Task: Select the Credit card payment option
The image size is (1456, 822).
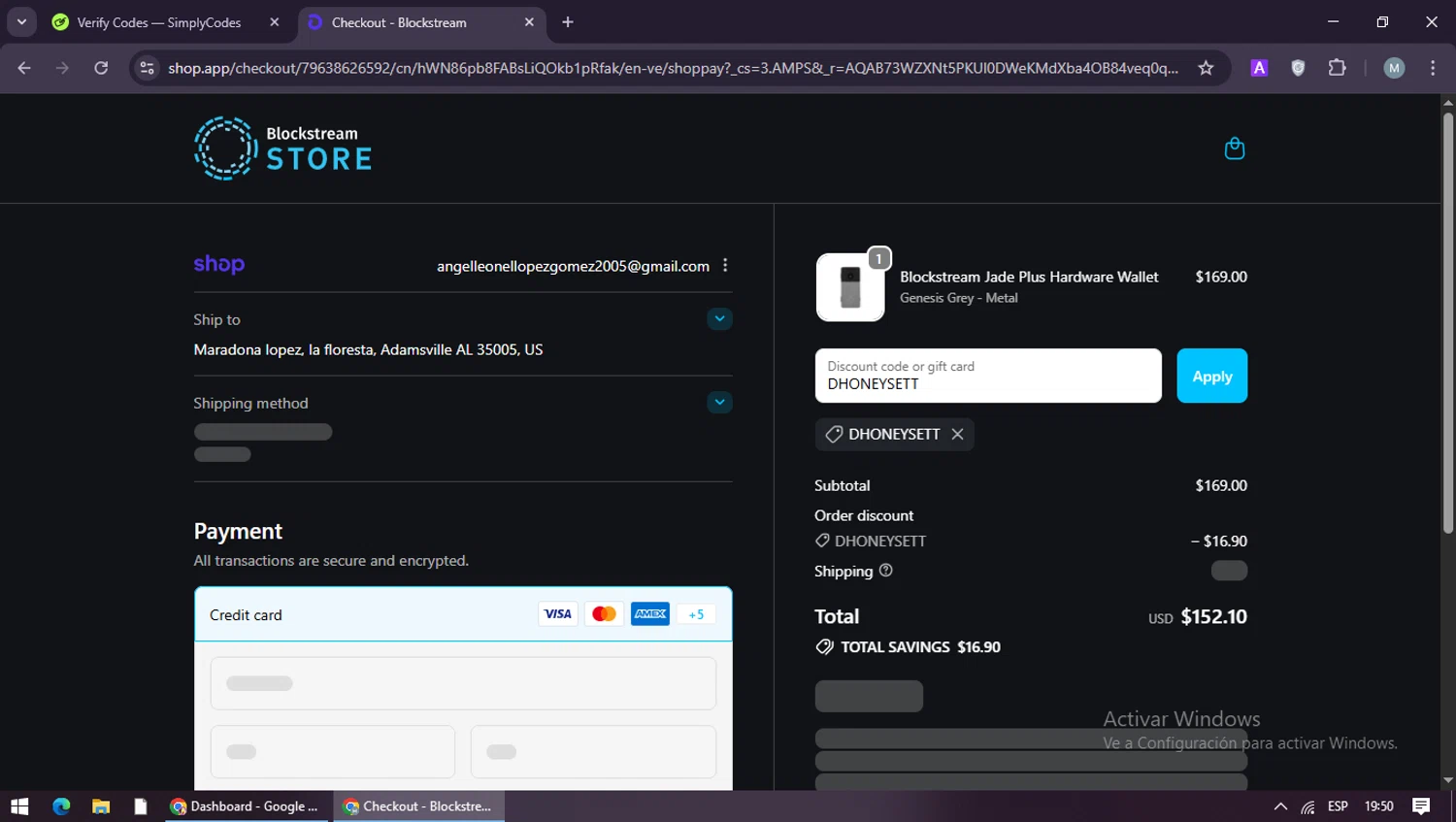Action: coord(463,614)
